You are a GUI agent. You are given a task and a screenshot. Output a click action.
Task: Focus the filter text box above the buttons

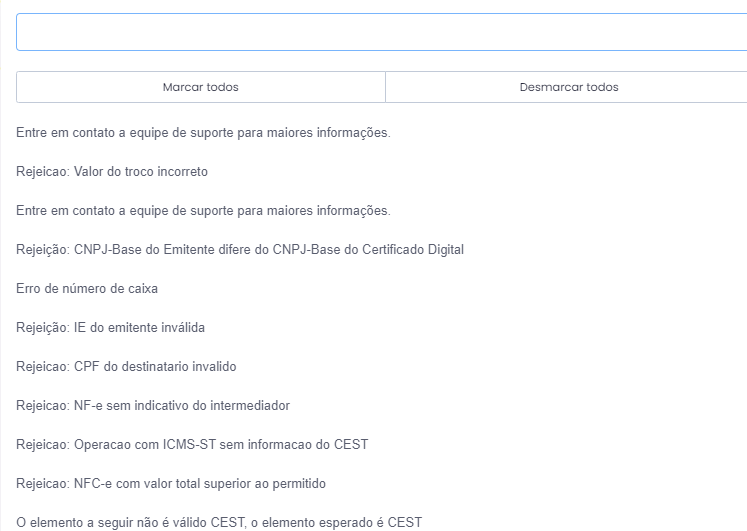(x=381, y=32)
